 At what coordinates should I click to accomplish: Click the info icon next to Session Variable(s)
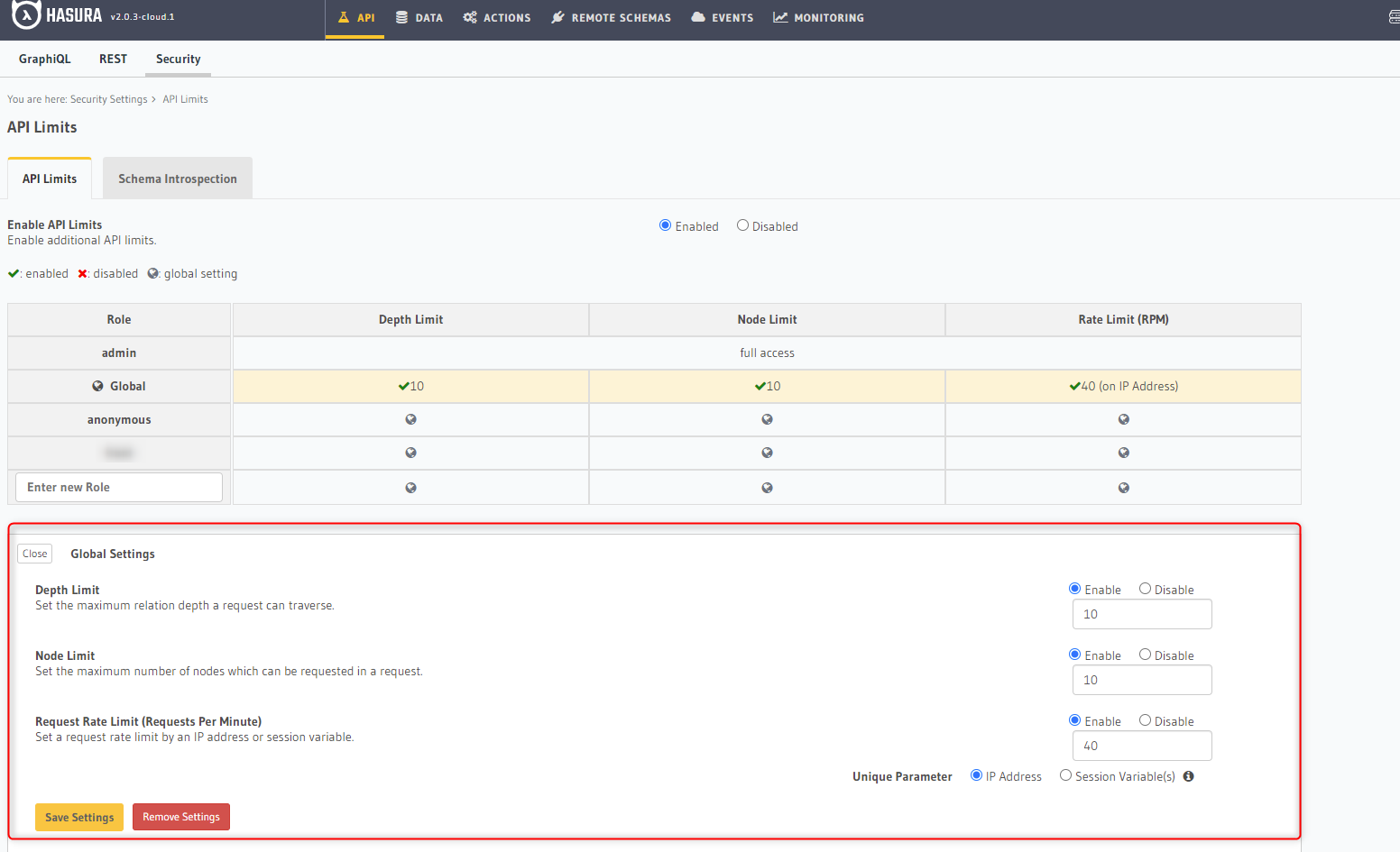click(x=1188, y=775)
